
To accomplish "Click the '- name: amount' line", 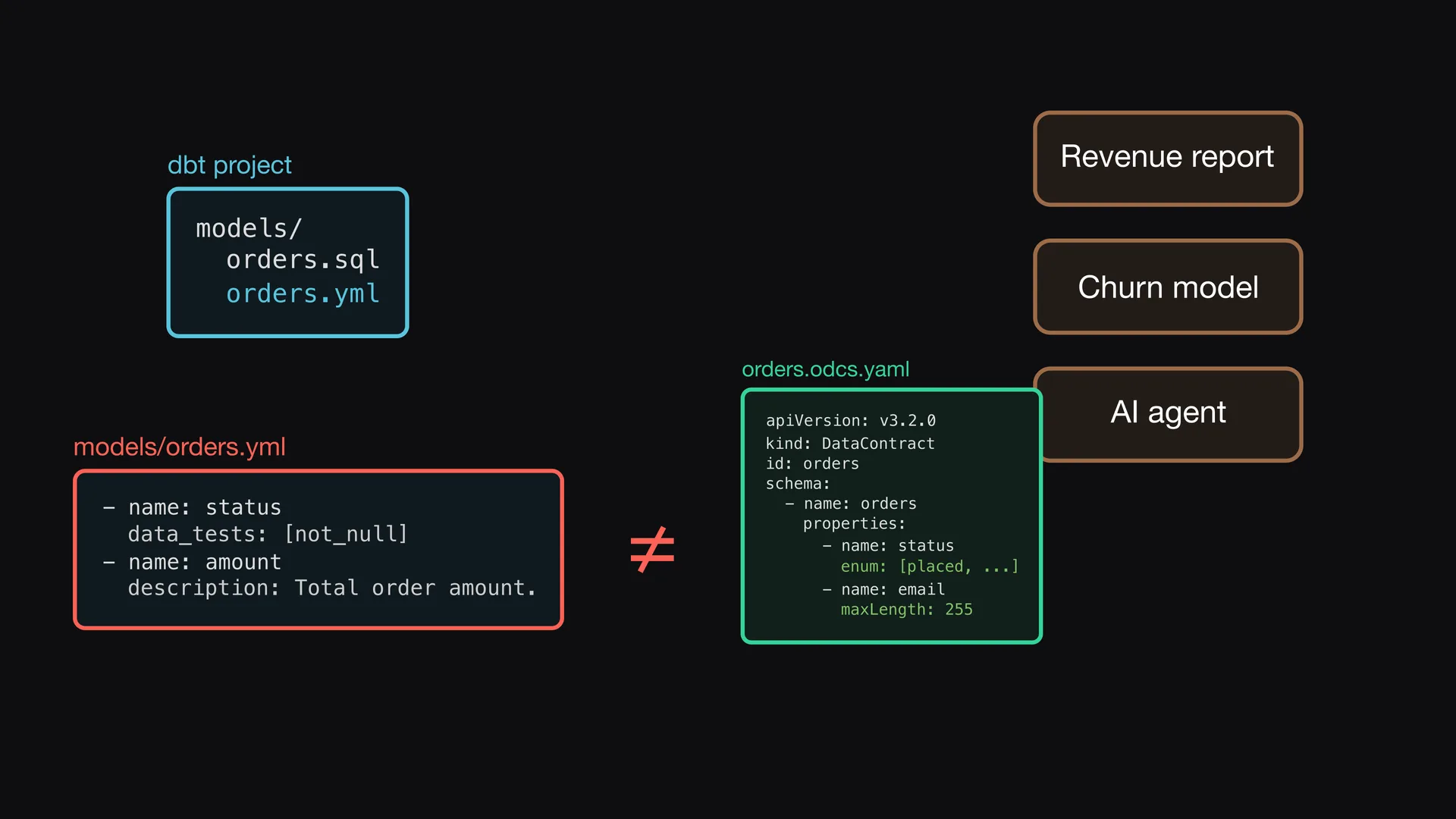I will pyautogui.click(x=192, y=562).
